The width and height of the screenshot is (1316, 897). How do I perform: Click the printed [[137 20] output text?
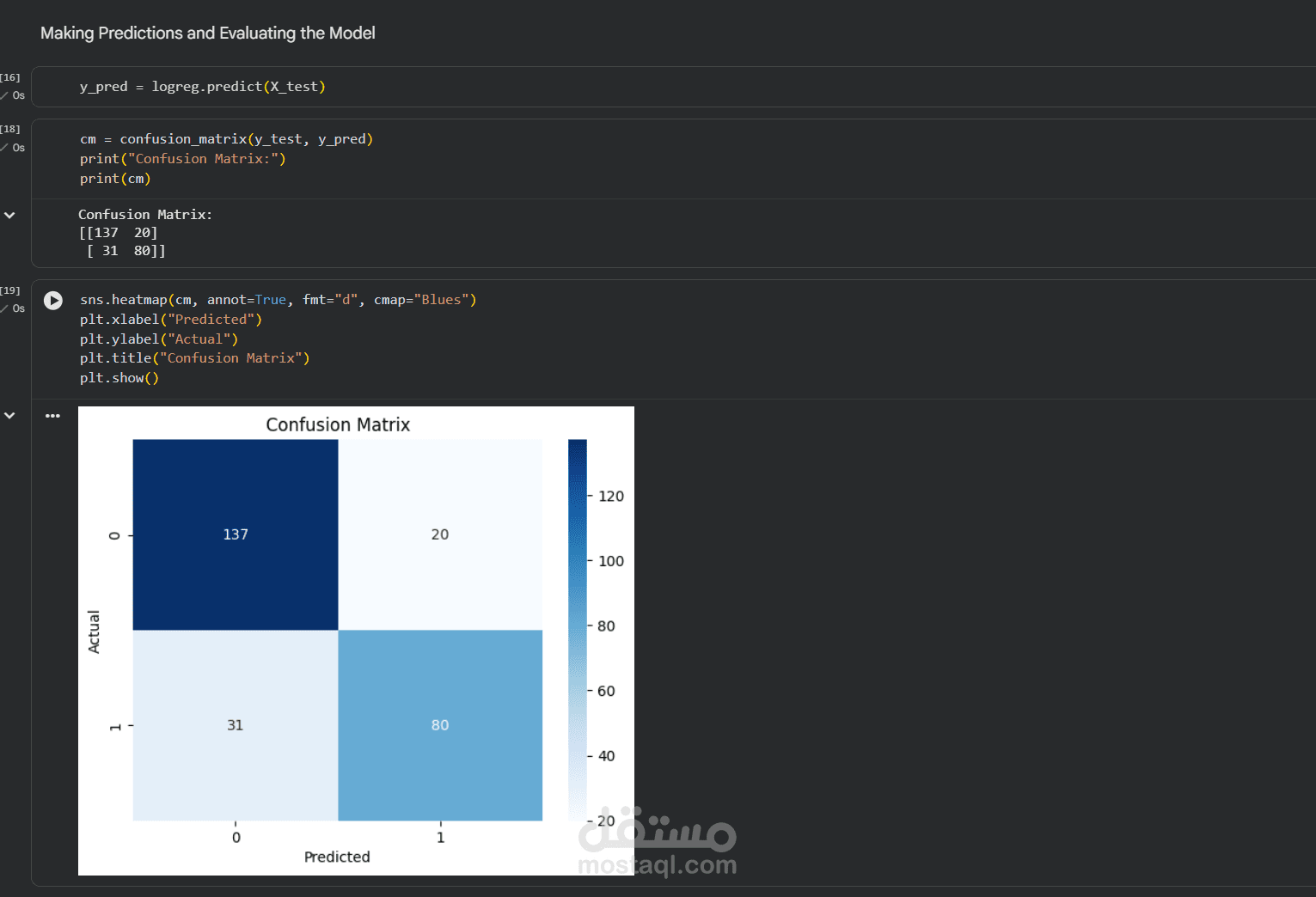[x=118, y=233]
